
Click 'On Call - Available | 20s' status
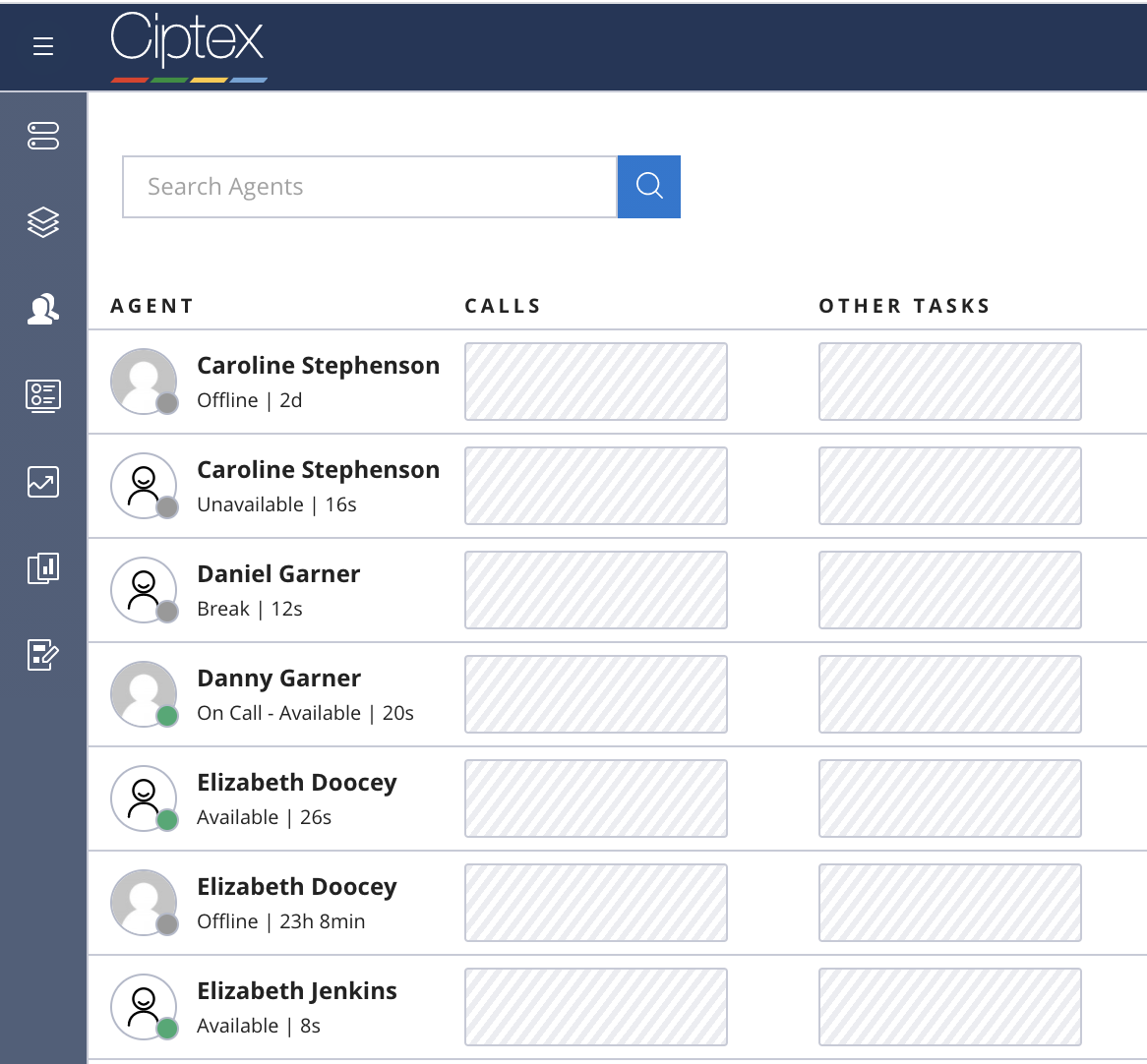tap(305, 713)
